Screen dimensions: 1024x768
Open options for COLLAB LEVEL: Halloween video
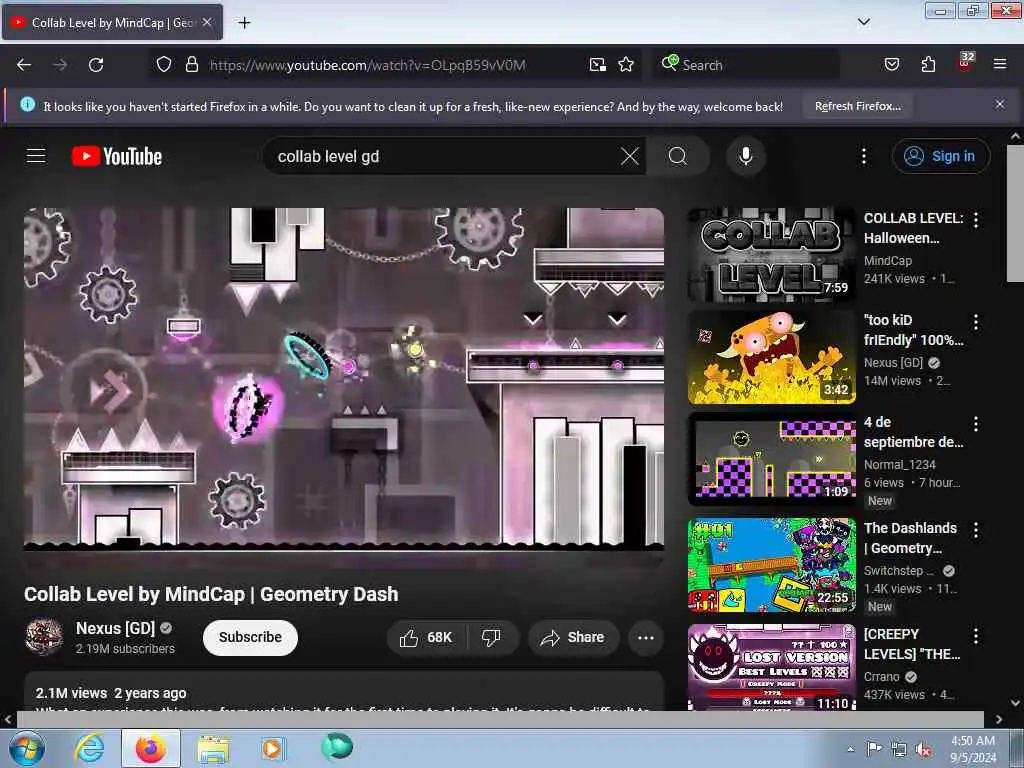tap(976, 220)
